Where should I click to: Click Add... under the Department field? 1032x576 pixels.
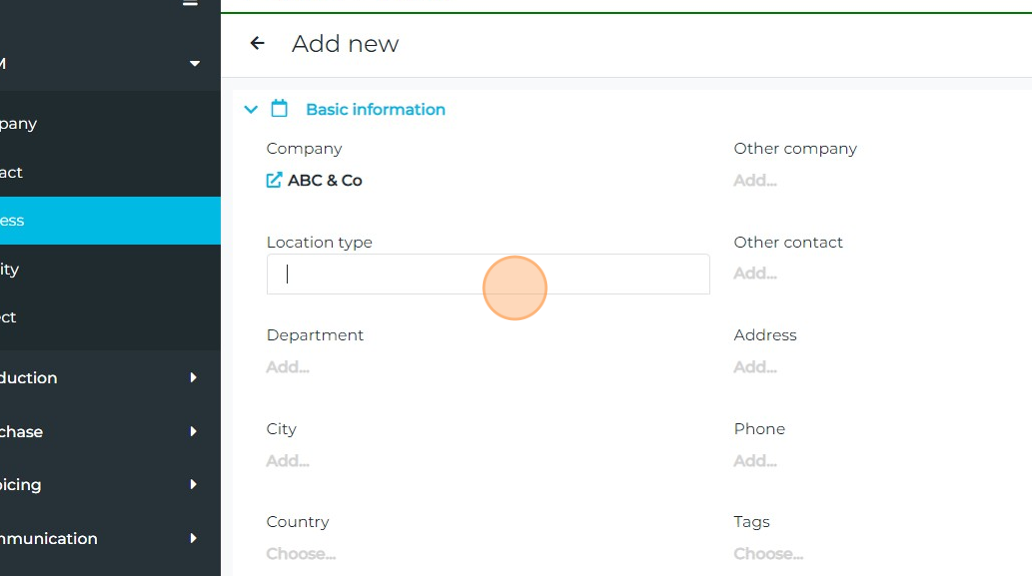click(x=288, y=367)
